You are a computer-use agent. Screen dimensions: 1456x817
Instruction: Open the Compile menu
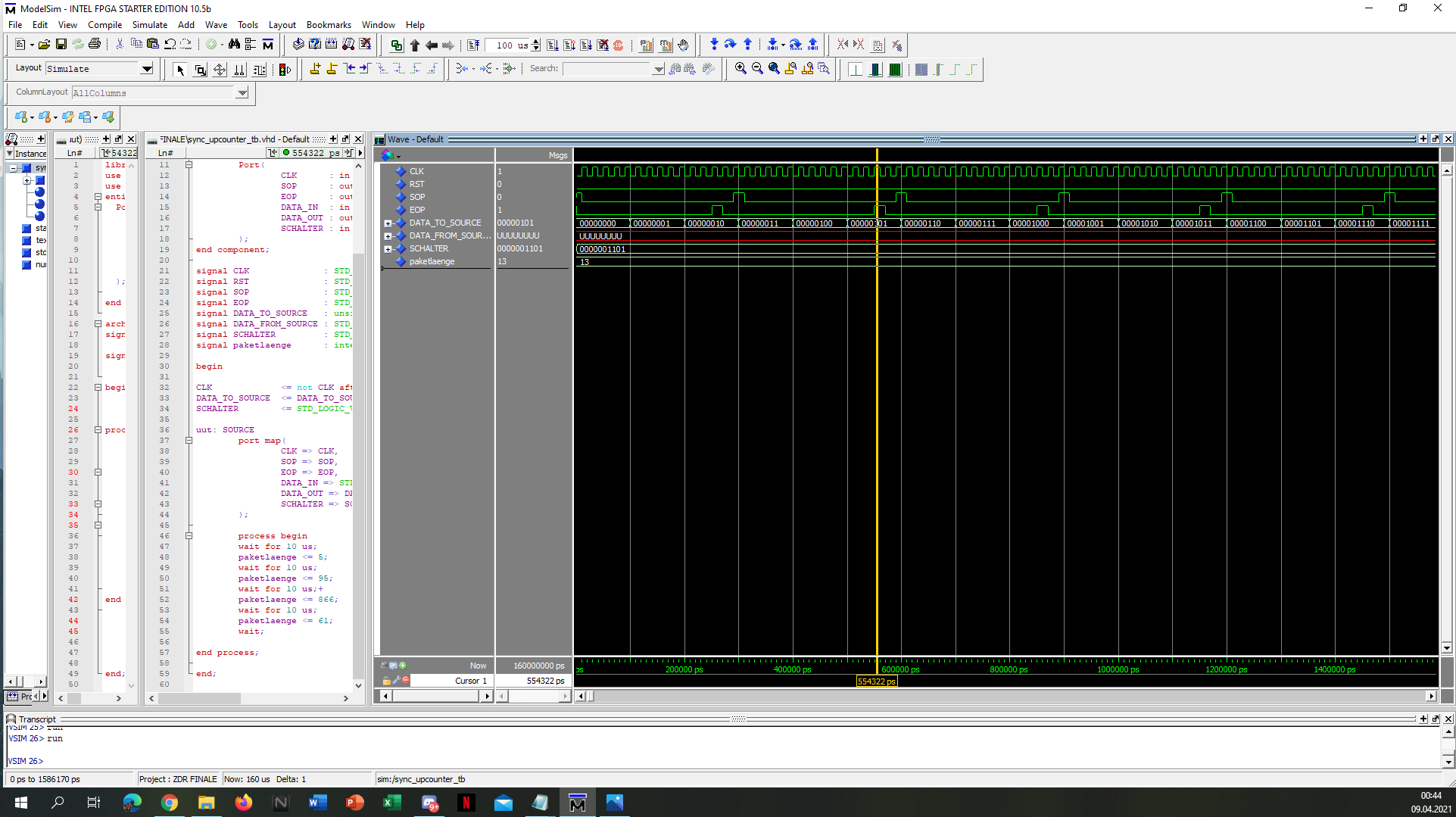(x=104, y=25)
